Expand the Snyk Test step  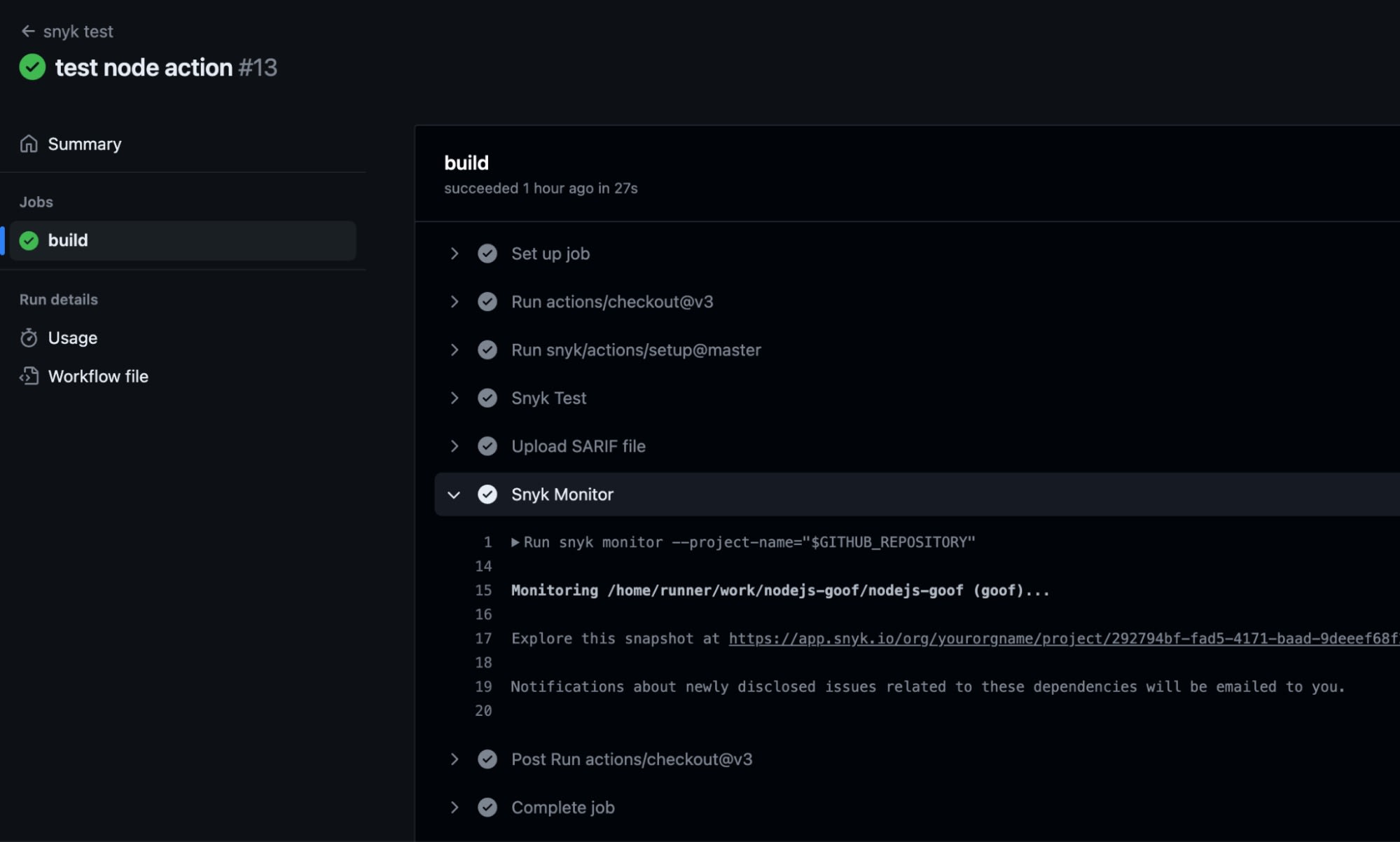[x=455, y=399]
